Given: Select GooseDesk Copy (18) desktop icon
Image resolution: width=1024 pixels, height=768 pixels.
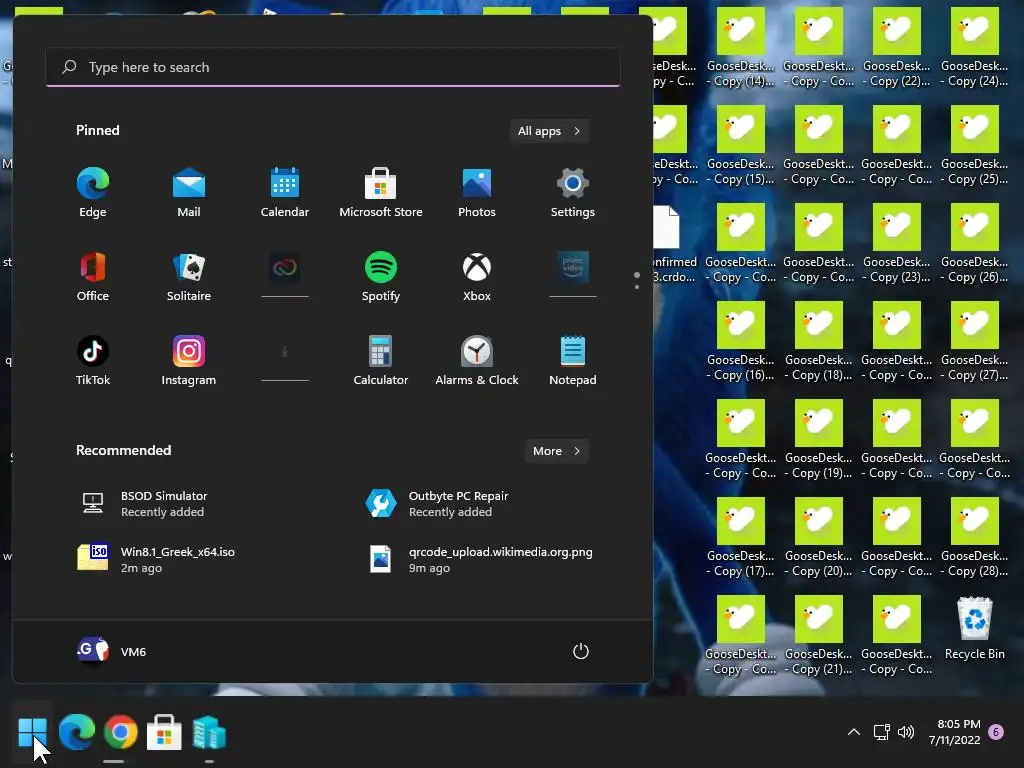Looking at the screenshot, I should 818,342.
